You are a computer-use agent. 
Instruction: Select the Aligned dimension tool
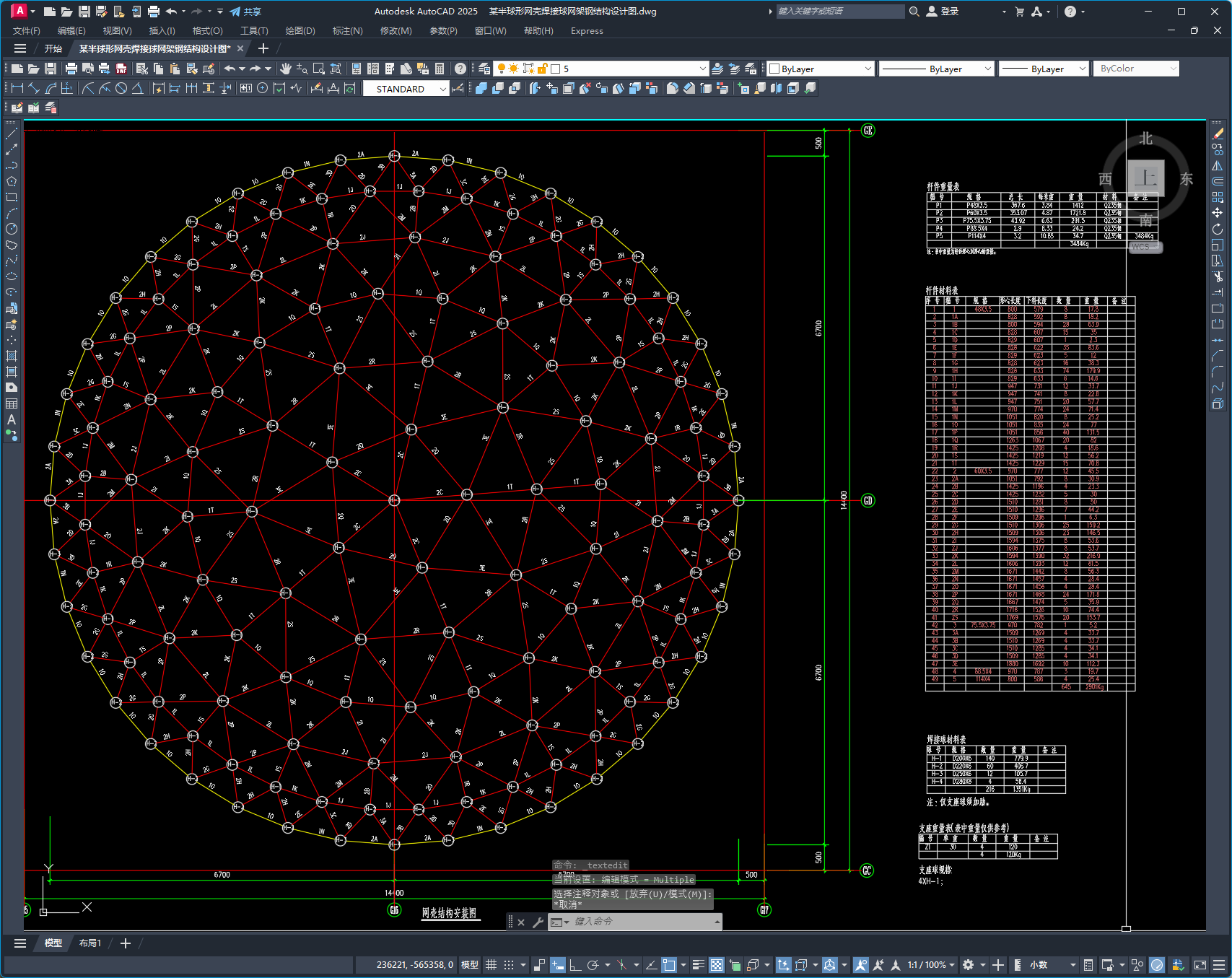pyautogui.click(x=34, y=88)
